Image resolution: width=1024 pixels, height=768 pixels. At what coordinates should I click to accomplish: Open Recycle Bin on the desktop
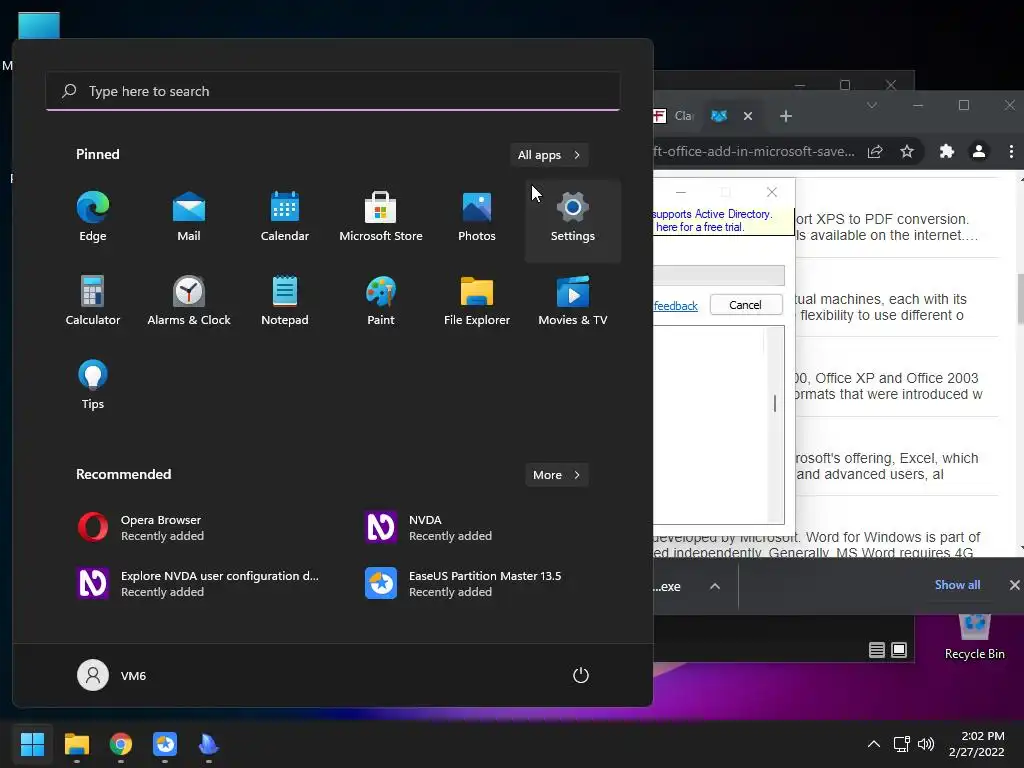click(x=974, y=637)
